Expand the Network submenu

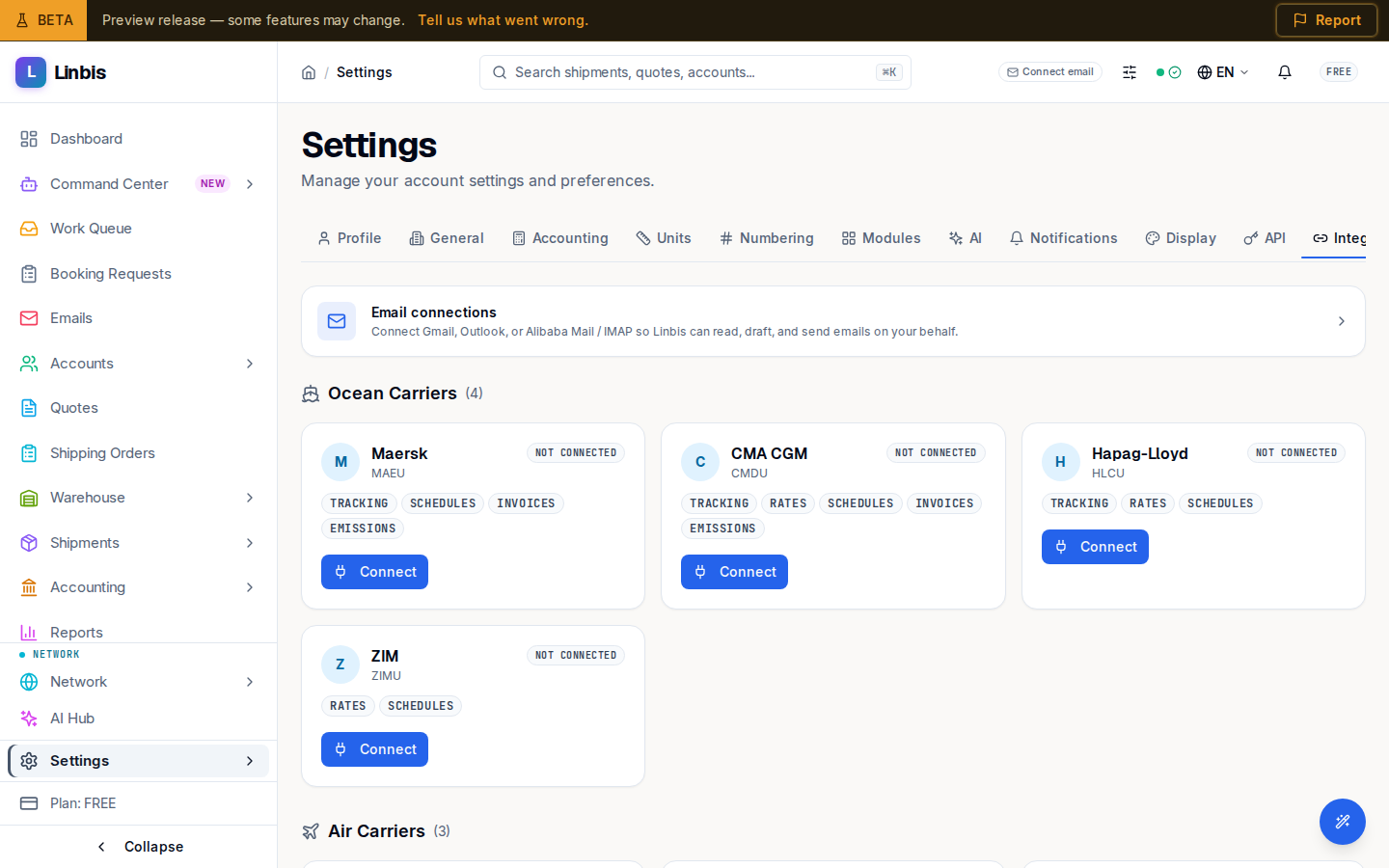point(250,682)
